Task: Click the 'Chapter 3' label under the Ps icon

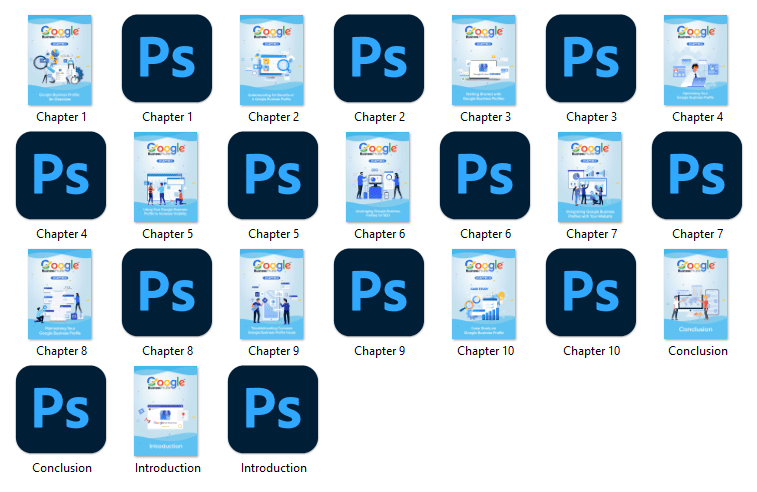Action: coord(591,117)
